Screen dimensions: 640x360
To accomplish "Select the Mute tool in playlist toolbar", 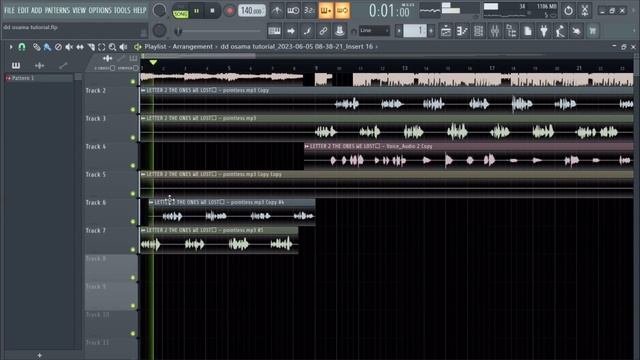I will pyautogui.click(x=69, y=47).
